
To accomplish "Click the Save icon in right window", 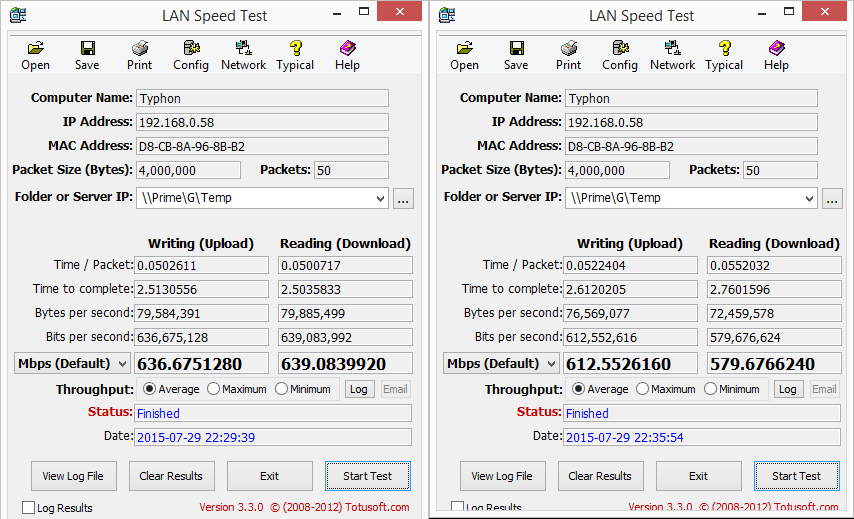I will click(516, 55).
